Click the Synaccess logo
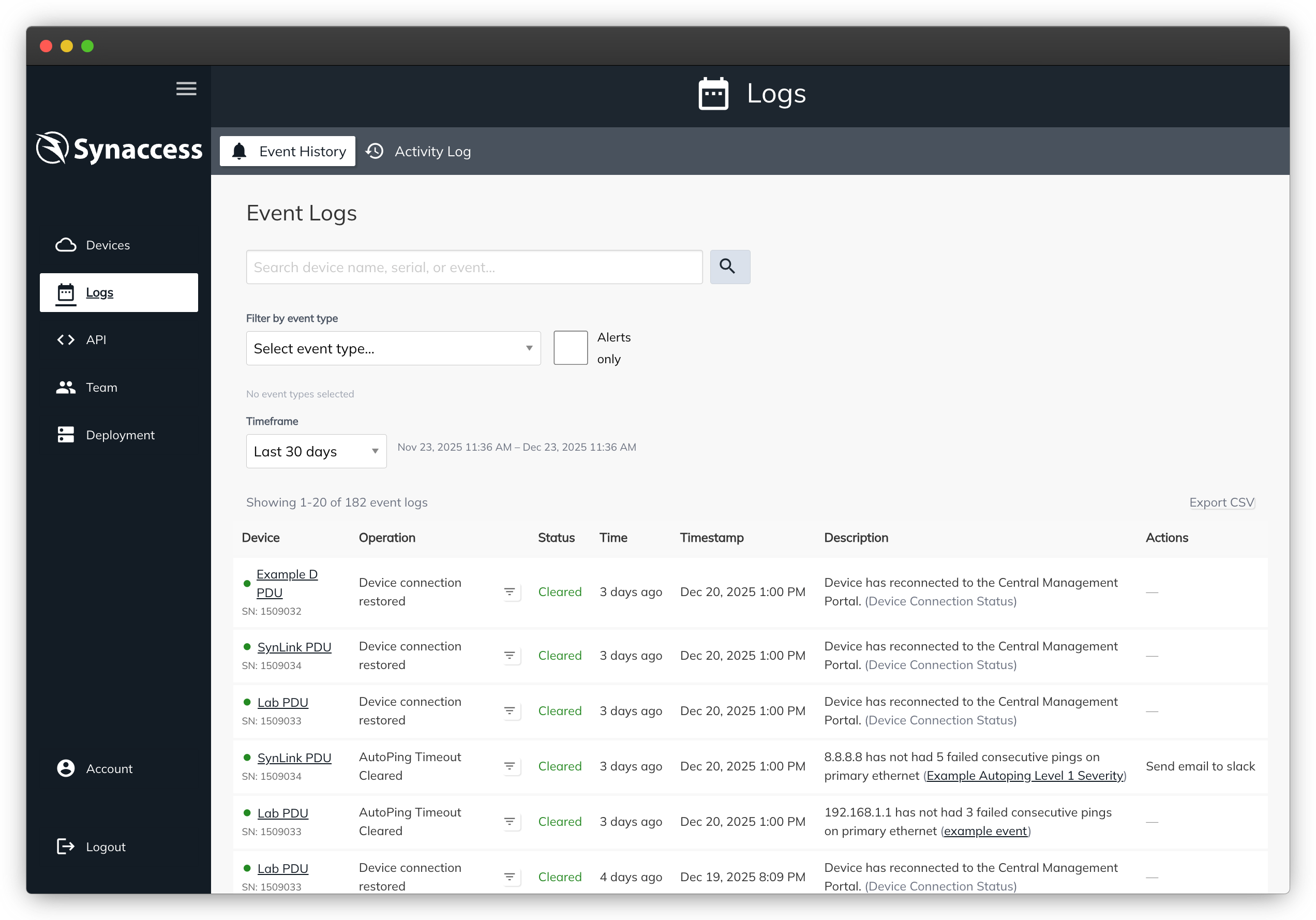 tap(119, 149)
